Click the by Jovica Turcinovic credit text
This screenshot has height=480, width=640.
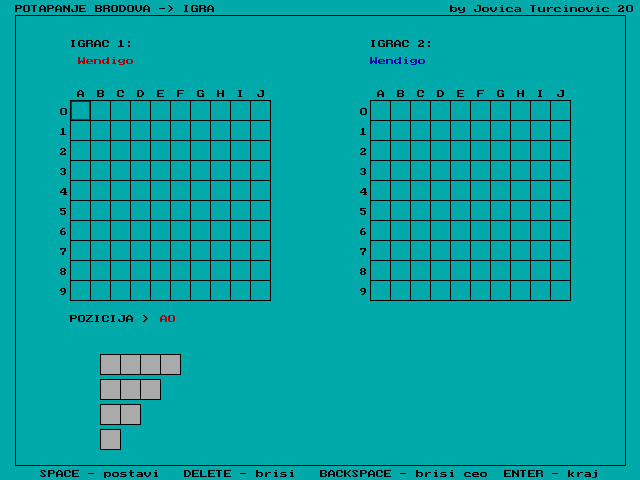541,9
